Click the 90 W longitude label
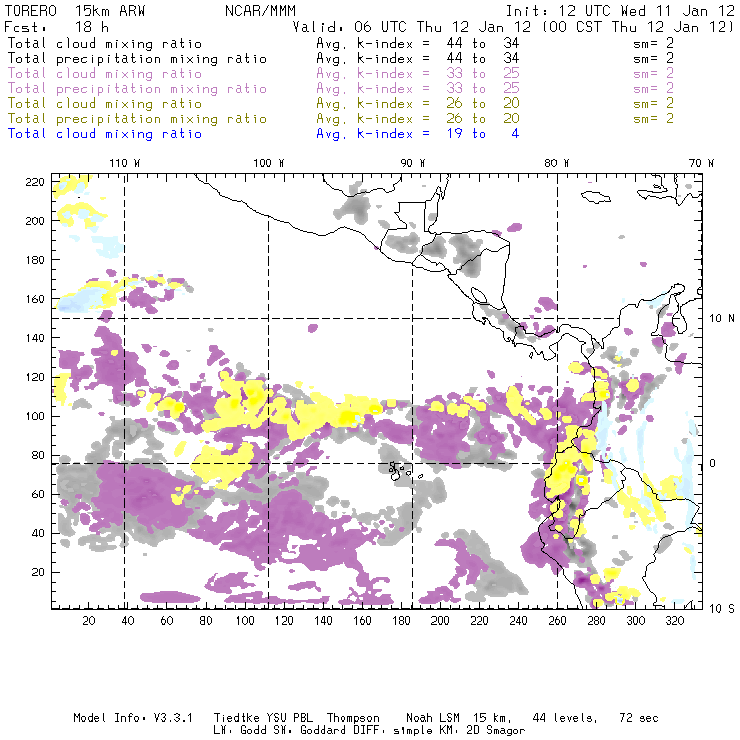Screen dimensions: 740x740 413,163
